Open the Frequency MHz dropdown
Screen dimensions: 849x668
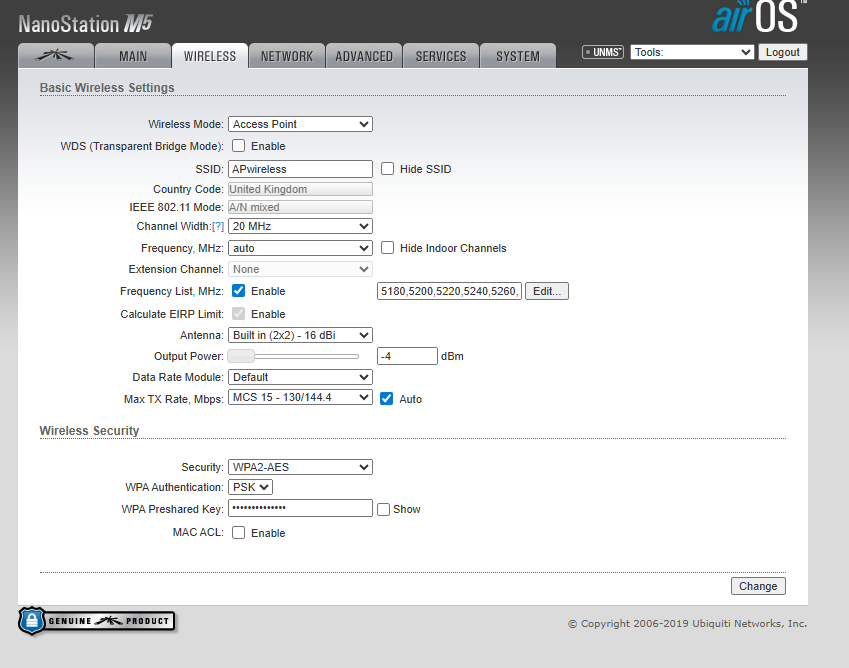click(300, 248)
